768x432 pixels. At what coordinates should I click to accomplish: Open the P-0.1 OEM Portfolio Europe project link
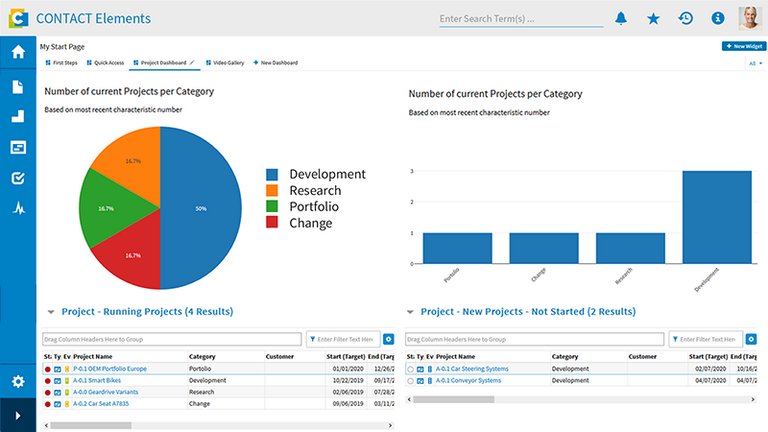(110, 369)
